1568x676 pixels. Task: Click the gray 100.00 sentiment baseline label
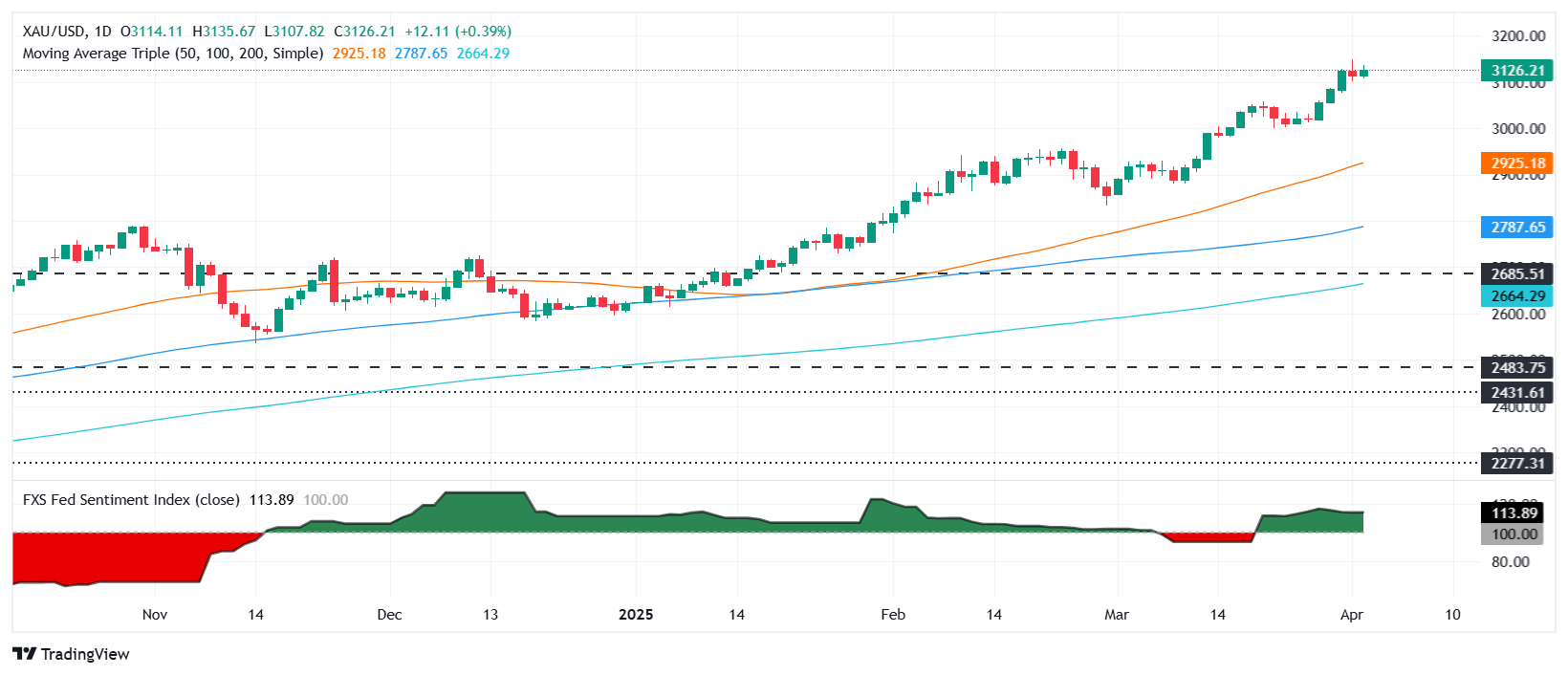coord(1515,534)
